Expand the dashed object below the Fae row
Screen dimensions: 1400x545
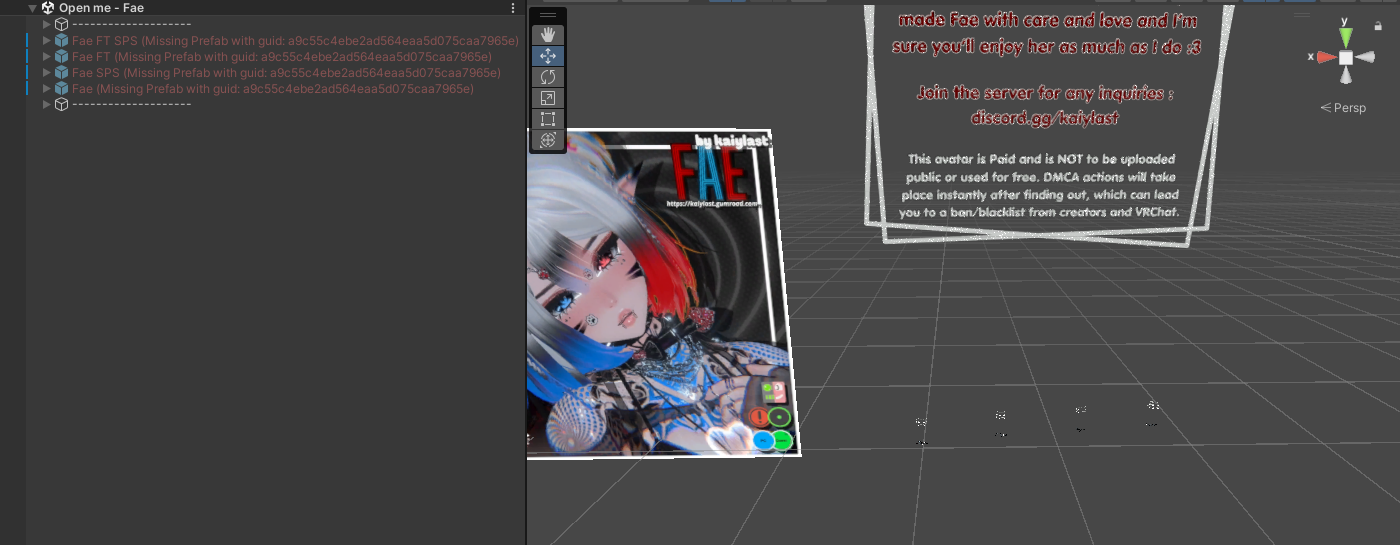click(x=46, y=104)
